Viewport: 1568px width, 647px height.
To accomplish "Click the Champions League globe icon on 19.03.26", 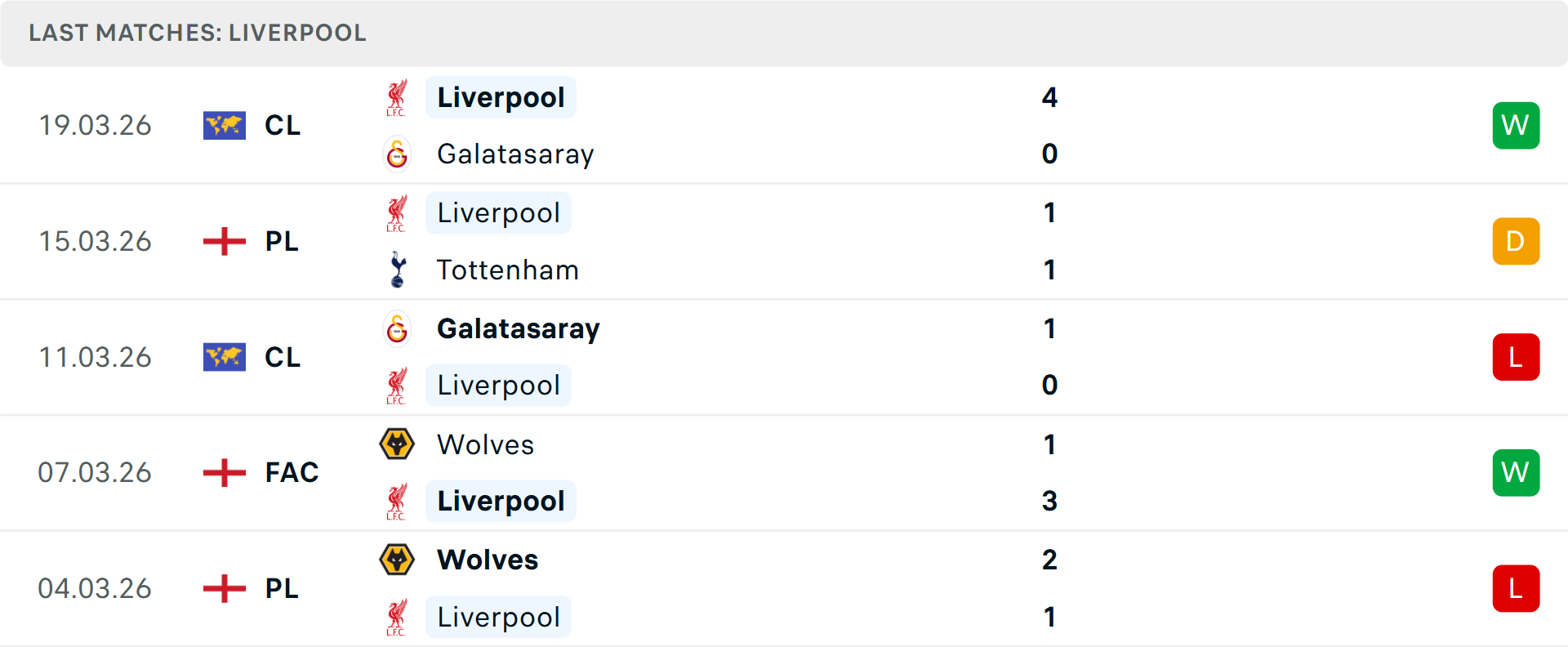I will coord(224,125).
